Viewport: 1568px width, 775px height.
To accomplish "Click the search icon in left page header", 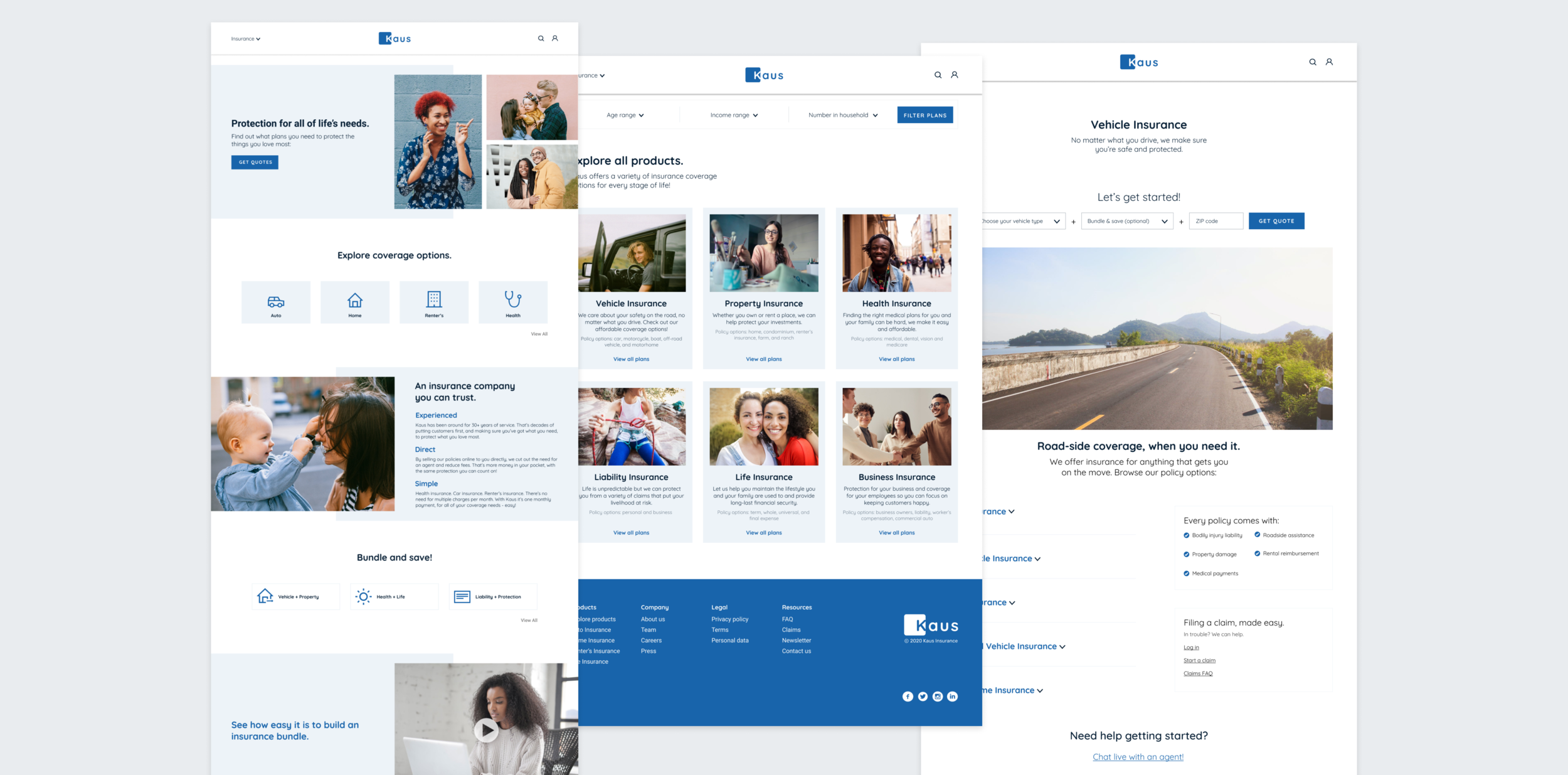I will [541, 39].
